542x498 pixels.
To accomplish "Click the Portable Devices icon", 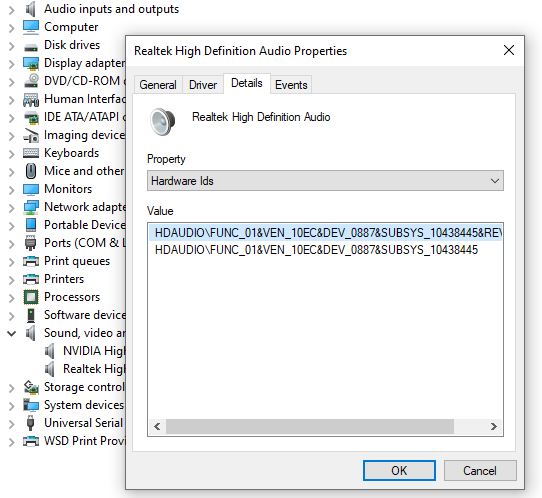I will pos(31,225).
